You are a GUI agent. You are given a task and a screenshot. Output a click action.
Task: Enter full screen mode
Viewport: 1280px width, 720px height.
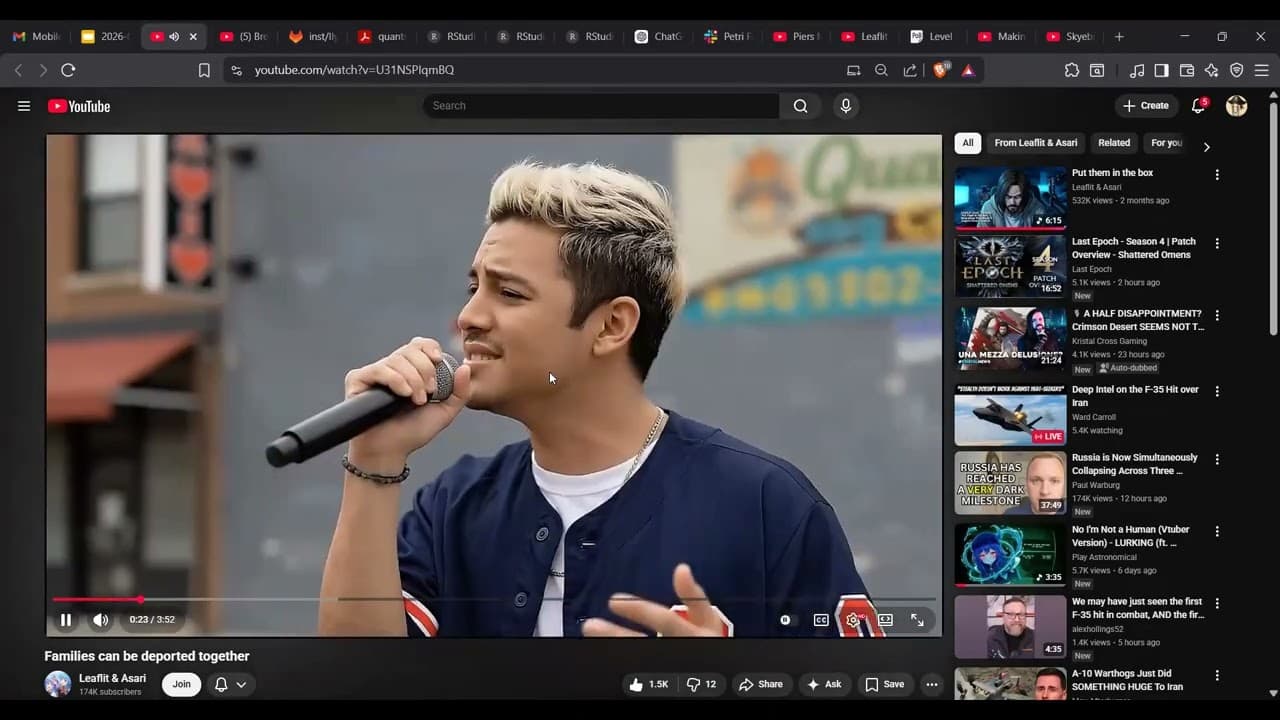coord(917,620)
